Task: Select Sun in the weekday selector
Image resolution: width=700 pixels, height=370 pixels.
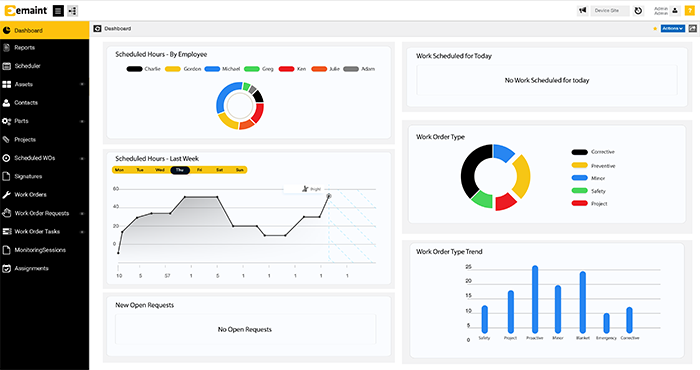Action: 240,170
